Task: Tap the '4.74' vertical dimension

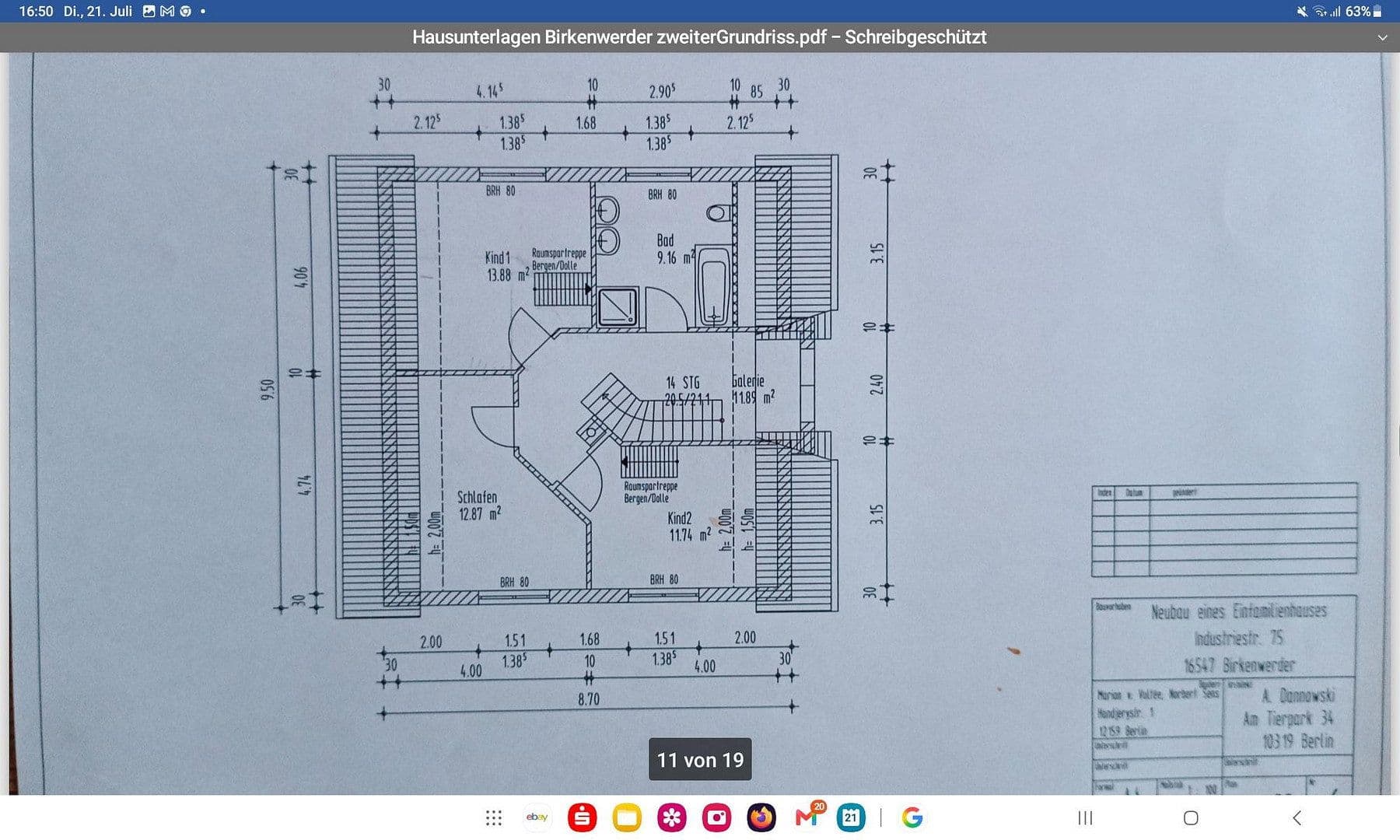Action: click(x=305, y=484)
